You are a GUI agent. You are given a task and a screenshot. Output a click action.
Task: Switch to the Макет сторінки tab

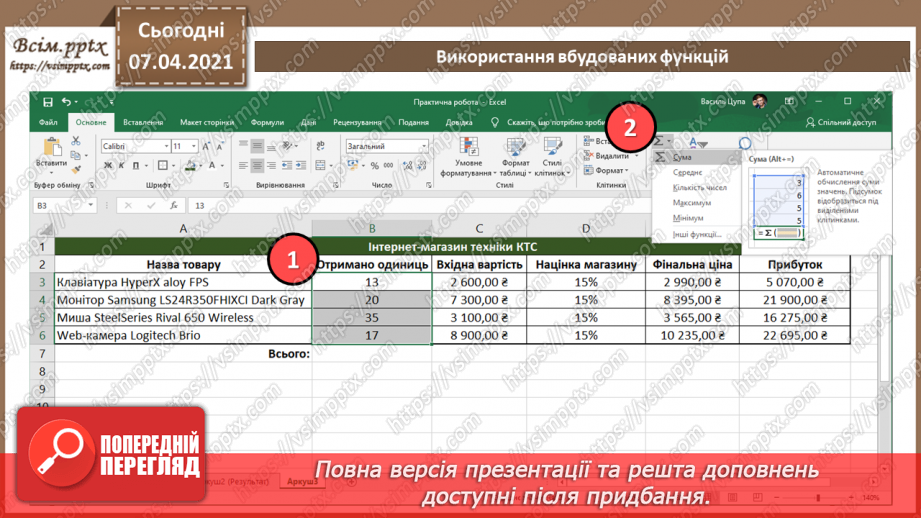(x=207, y=122)
